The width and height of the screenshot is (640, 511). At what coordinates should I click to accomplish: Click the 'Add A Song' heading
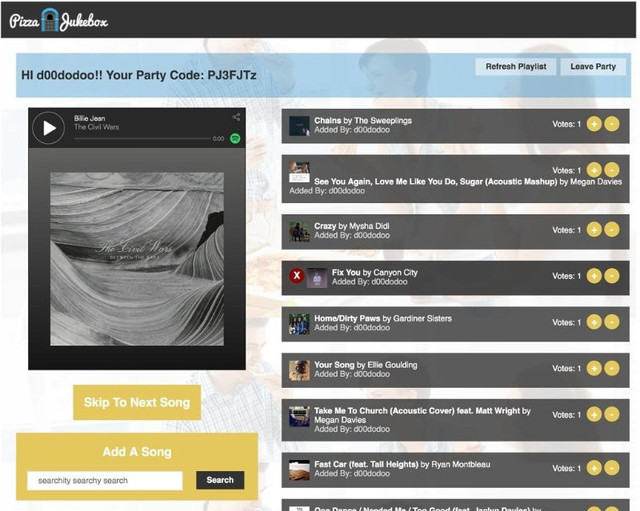tap(137, 452)
